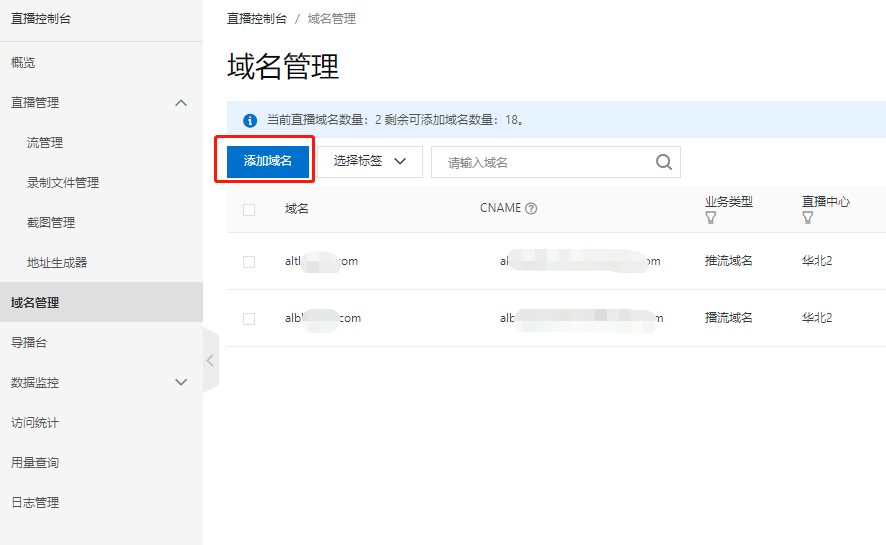Click 直播控制台 breadcrumb link
Viewport: 886px width, 545px height.
257,19
